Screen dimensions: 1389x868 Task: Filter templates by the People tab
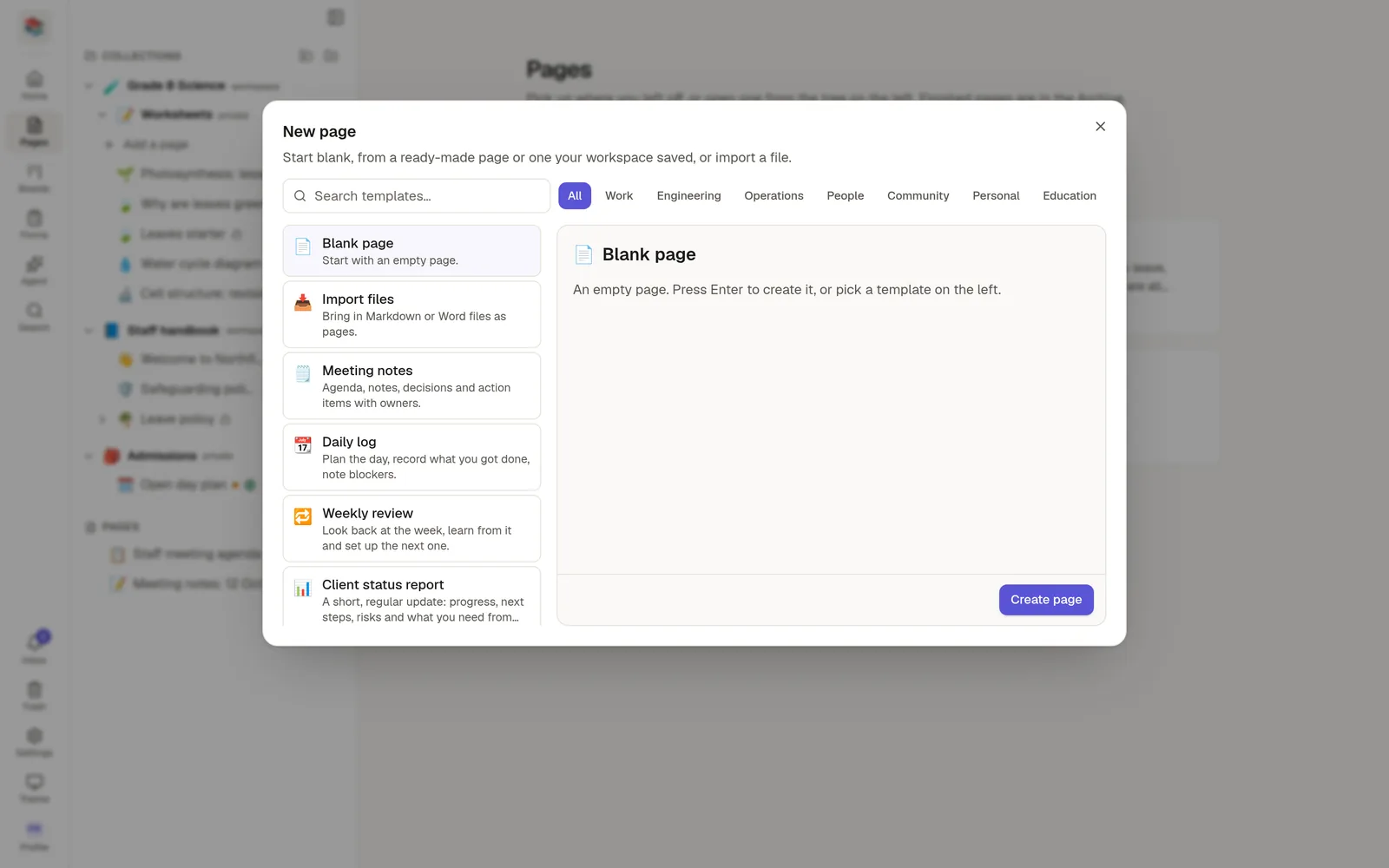(845, 196)
